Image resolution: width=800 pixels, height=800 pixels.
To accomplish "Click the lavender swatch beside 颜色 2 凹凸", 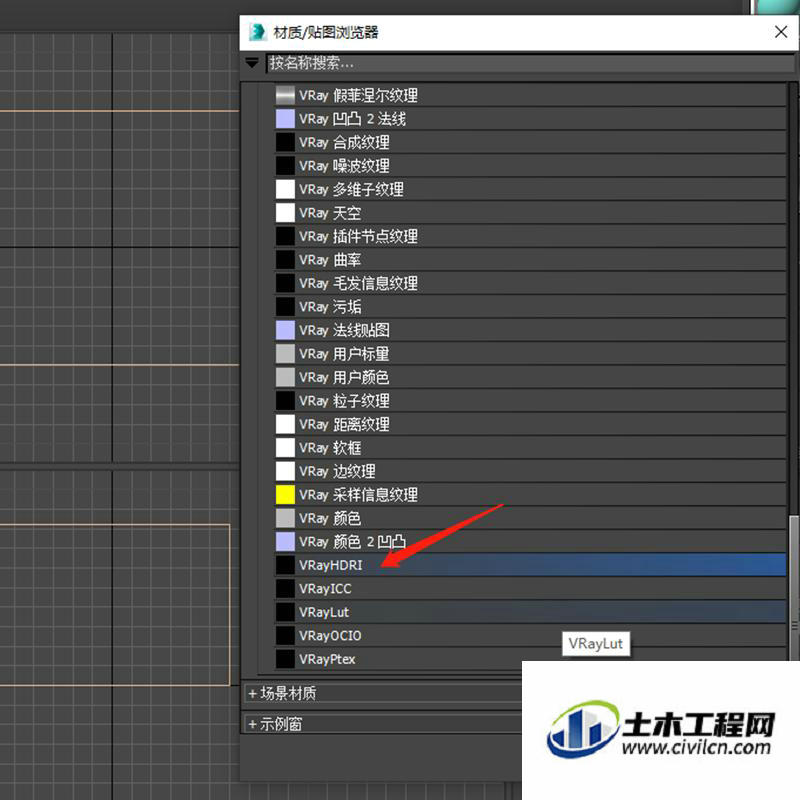I will tap(285, 541).
